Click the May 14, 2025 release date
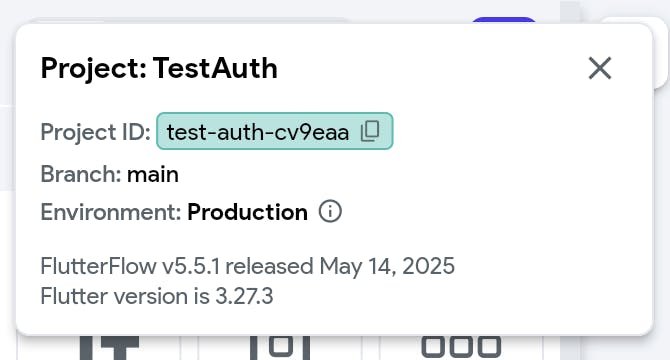The width and height of the screenshot is (670, 360). [x=387, y=266]
